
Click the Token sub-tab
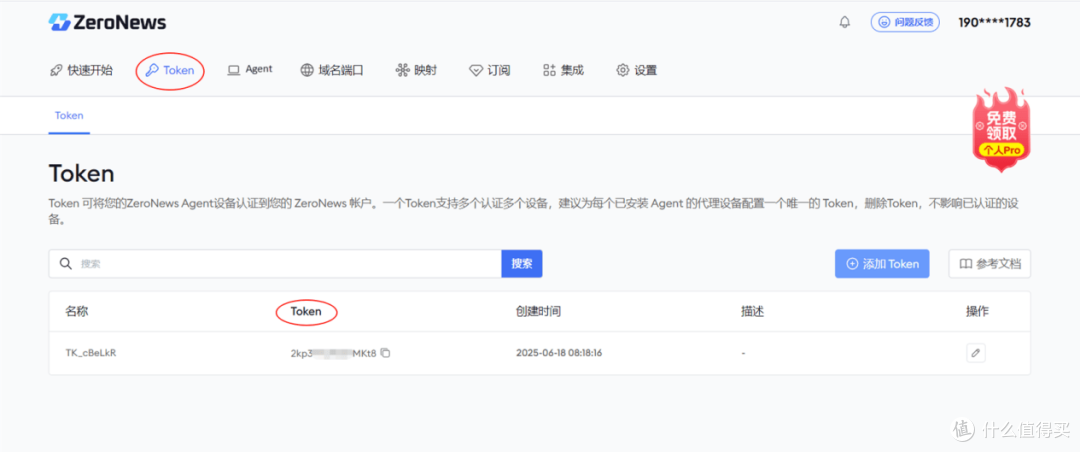[x=69, y=116]
